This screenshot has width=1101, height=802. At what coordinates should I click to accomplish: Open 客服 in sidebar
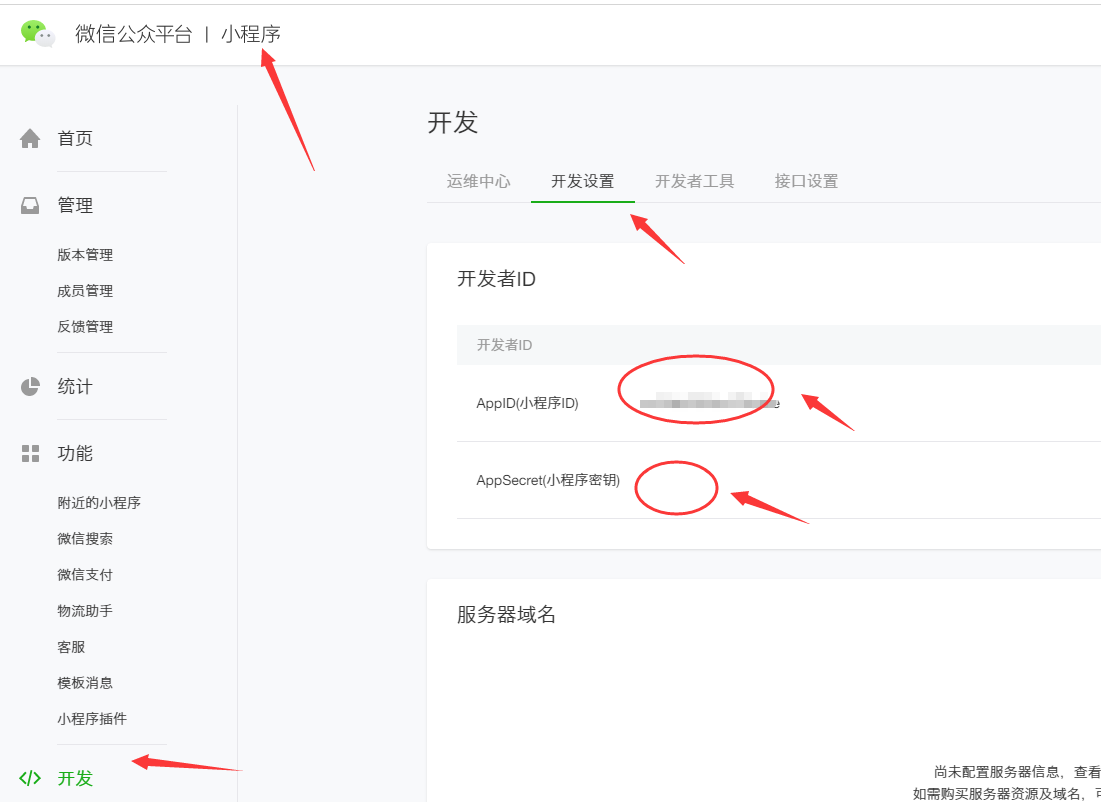71,647
